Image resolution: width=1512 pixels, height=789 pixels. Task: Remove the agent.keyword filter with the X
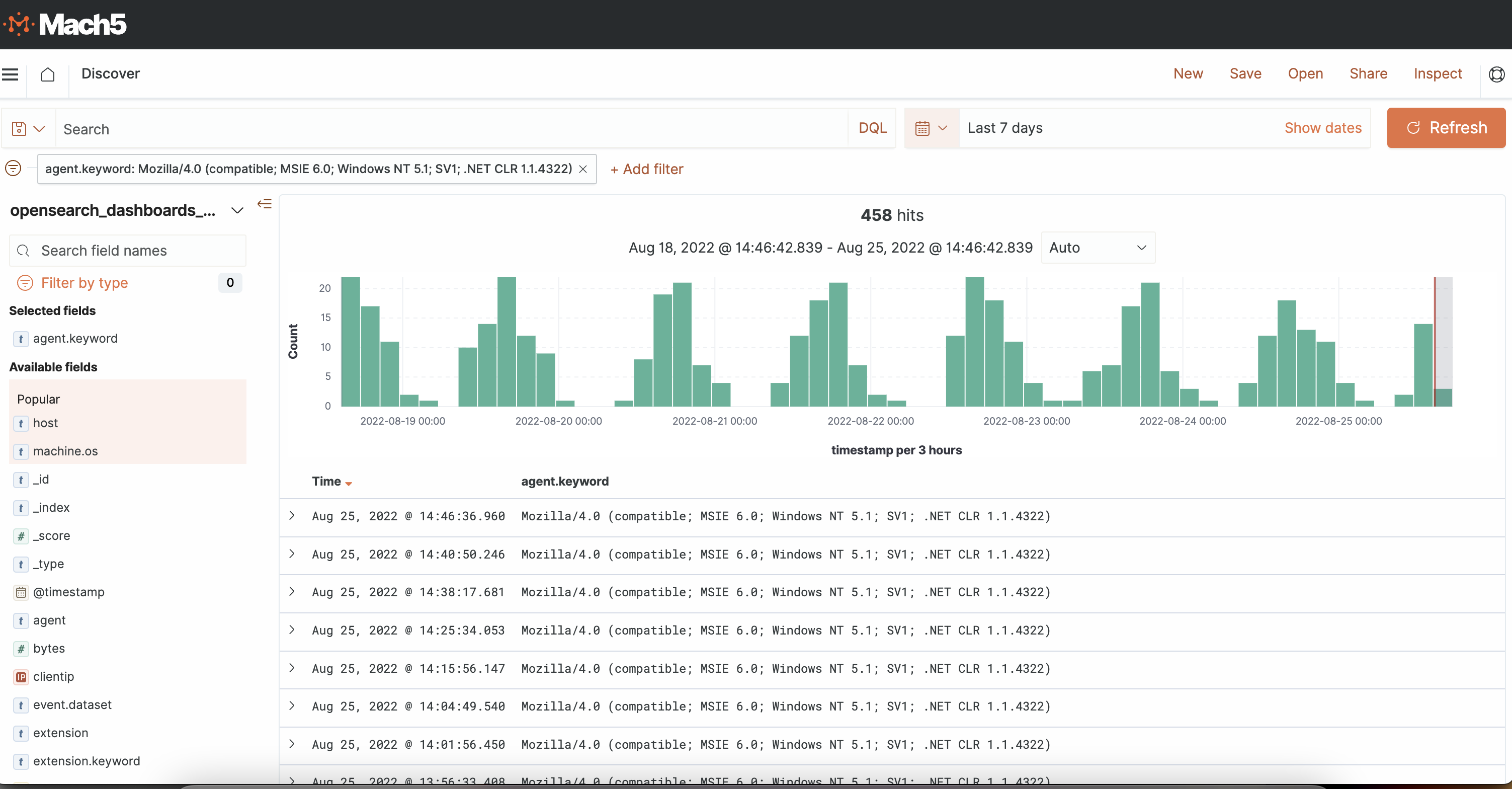coord(583,170)
